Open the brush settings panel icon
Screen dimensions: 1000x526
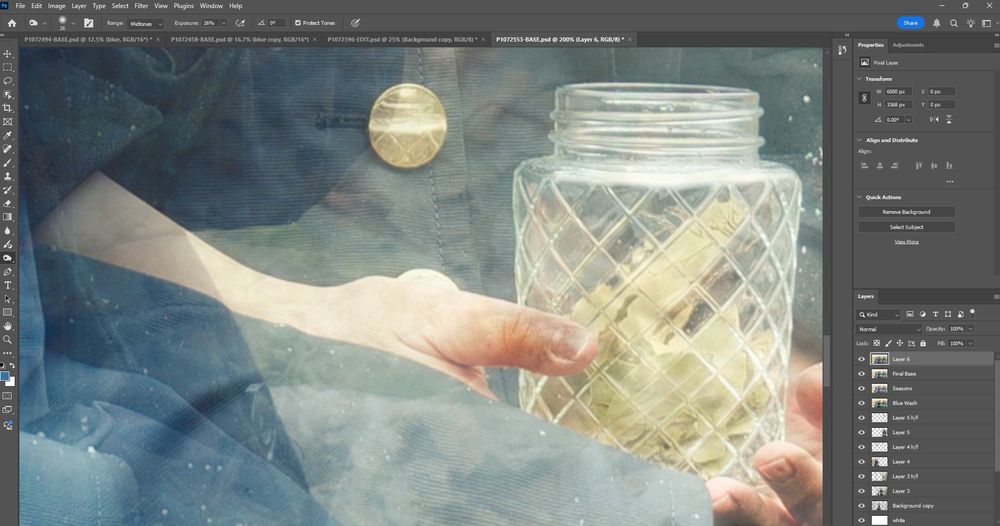point(89,23)
